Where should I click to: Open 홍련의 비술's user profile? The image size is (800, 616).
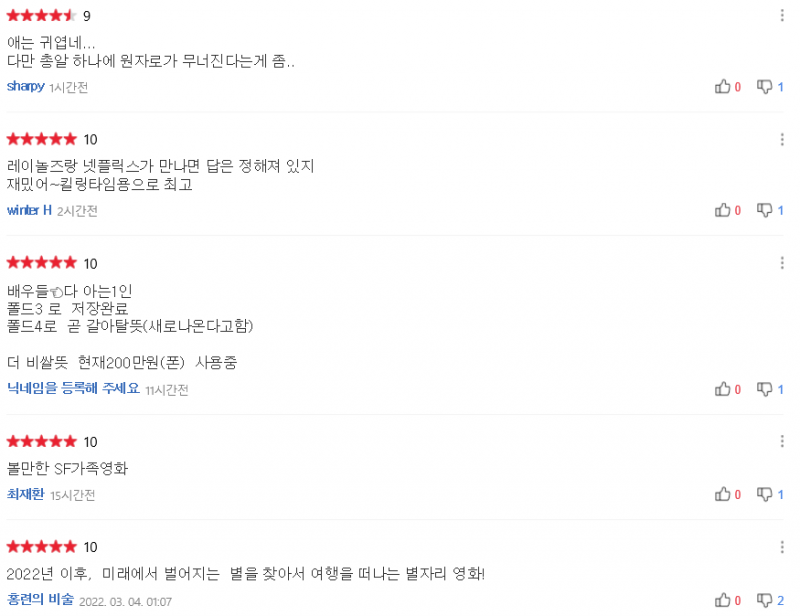click(x=40, y=599)
